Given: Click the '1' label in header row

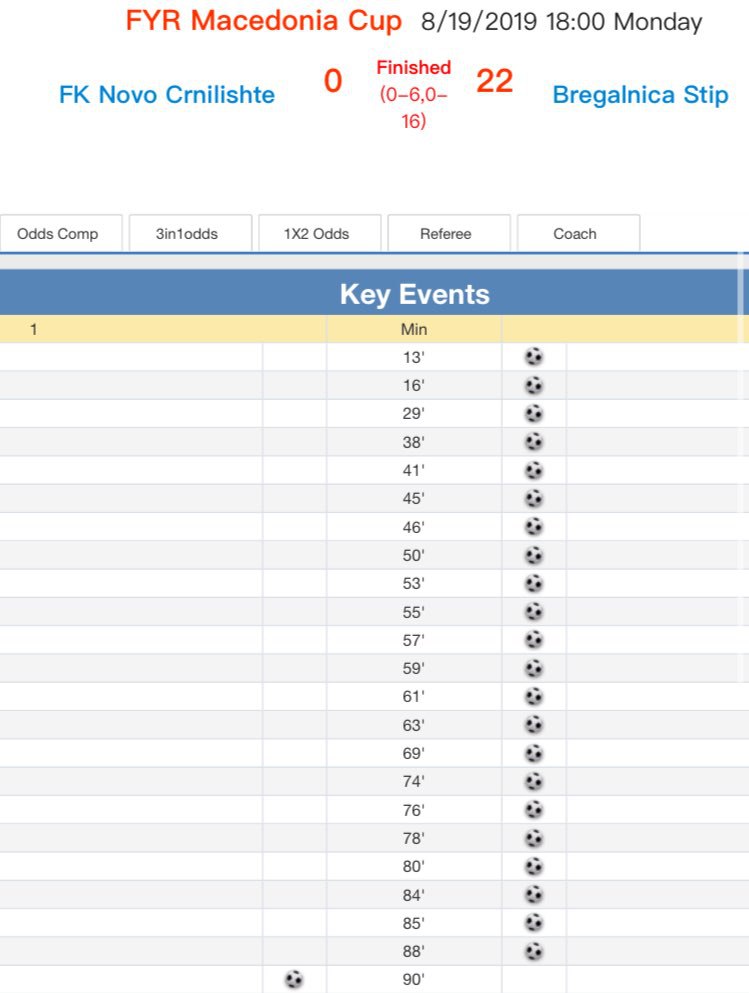Looking at the screenshot, I should tap(34, 329).
